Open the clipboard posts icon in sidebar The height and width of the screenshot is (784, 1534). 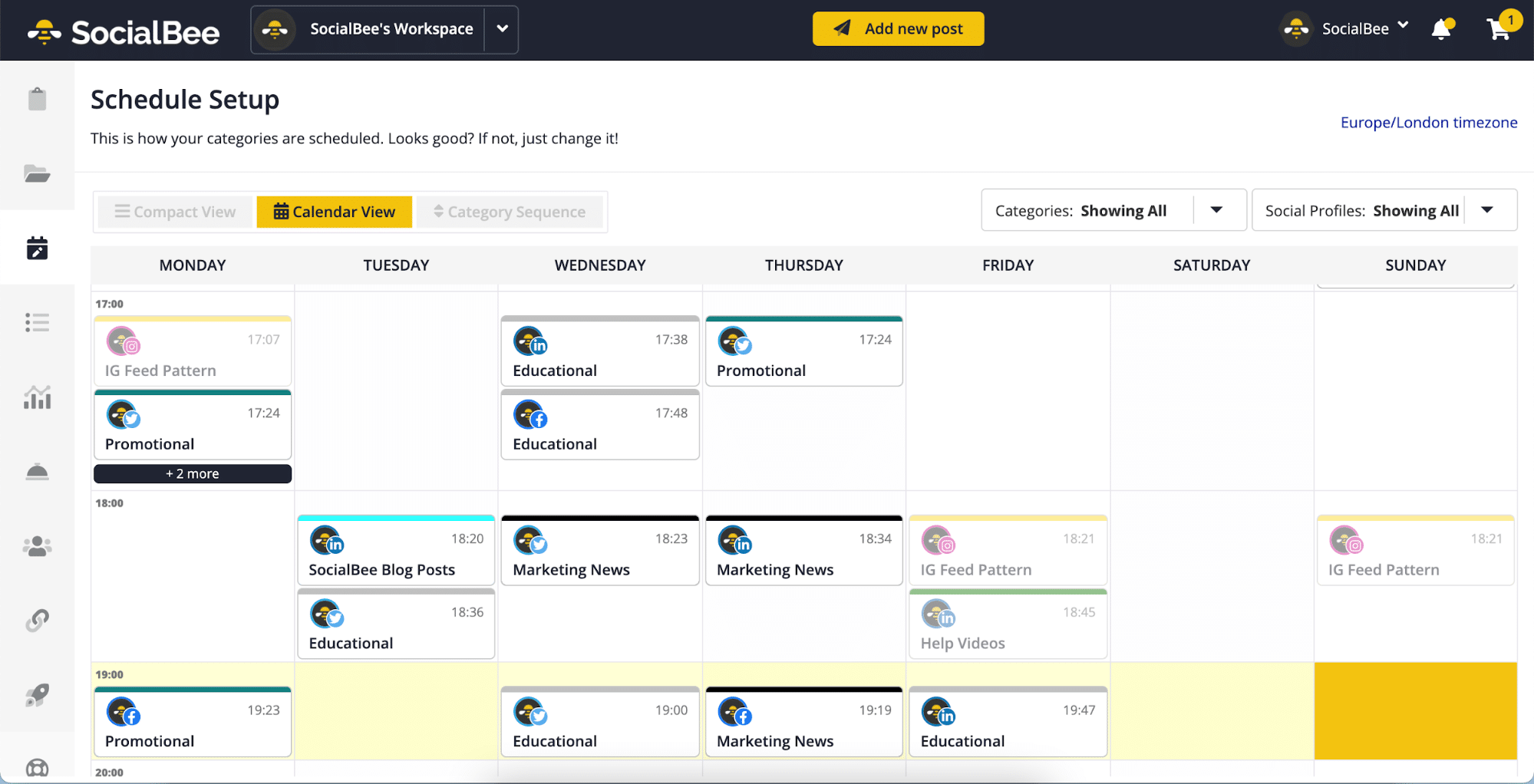tap(37, 98)
